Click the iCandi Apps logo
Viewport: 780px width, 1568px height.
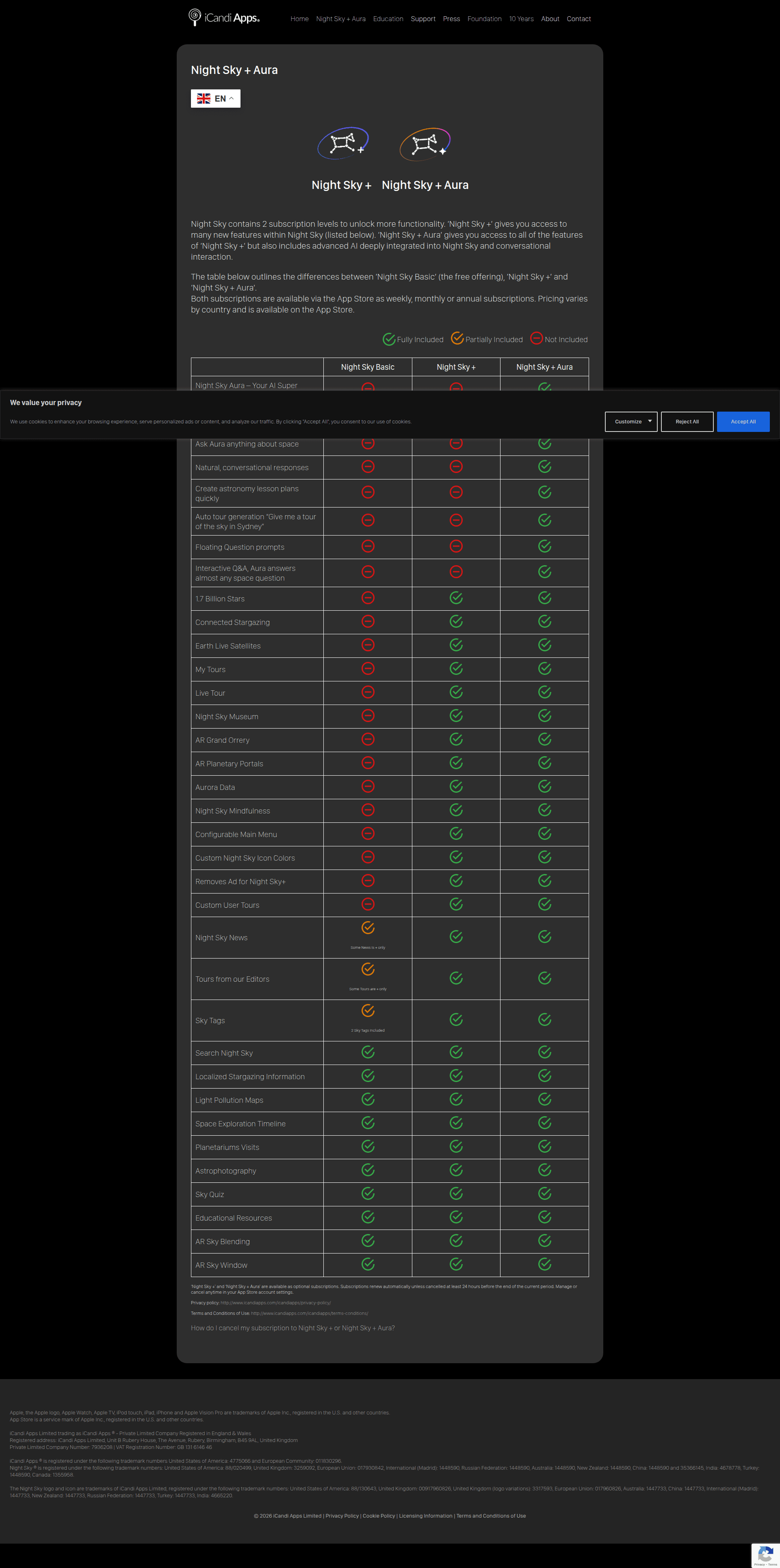224,17
